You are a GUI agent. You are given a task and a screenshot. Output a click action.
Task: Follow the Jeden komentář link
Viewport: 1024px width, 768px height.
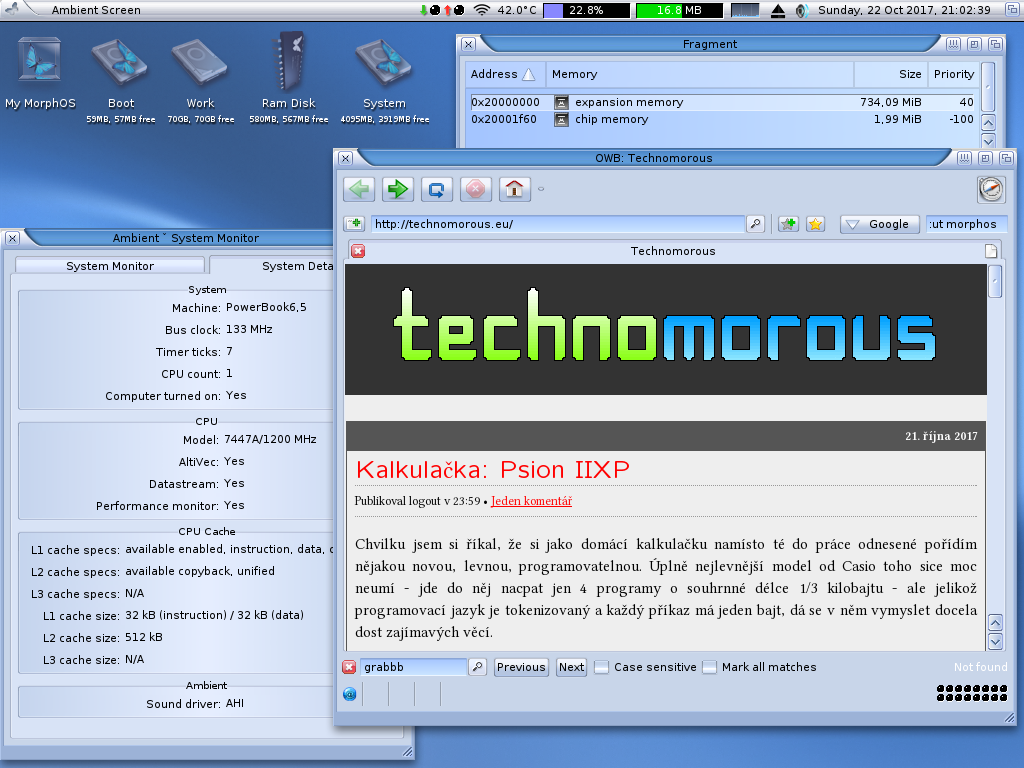click(x=531, y=501)
